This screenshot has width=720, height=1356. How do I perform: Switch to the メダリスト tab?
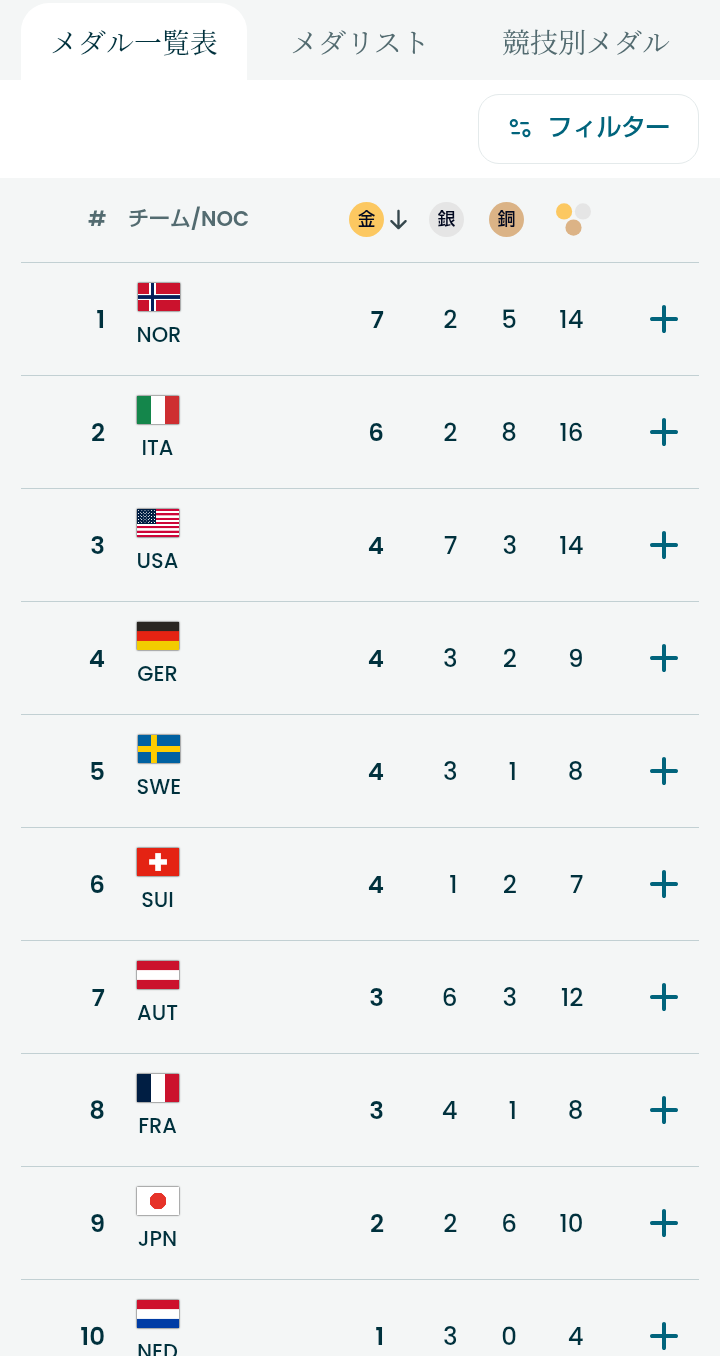click(x=360, y=43)
